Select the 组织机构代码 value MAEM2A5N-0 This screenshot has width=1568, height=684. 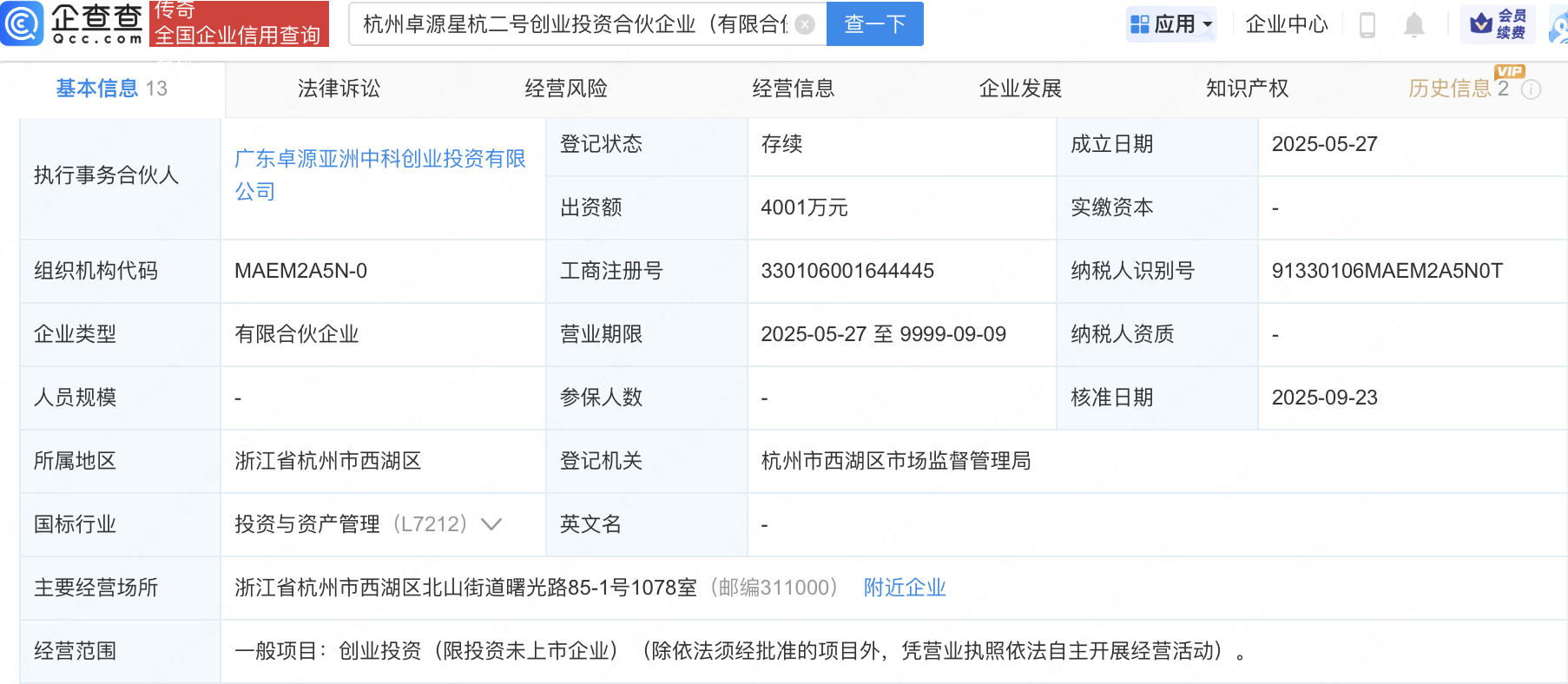pos(300,271)
